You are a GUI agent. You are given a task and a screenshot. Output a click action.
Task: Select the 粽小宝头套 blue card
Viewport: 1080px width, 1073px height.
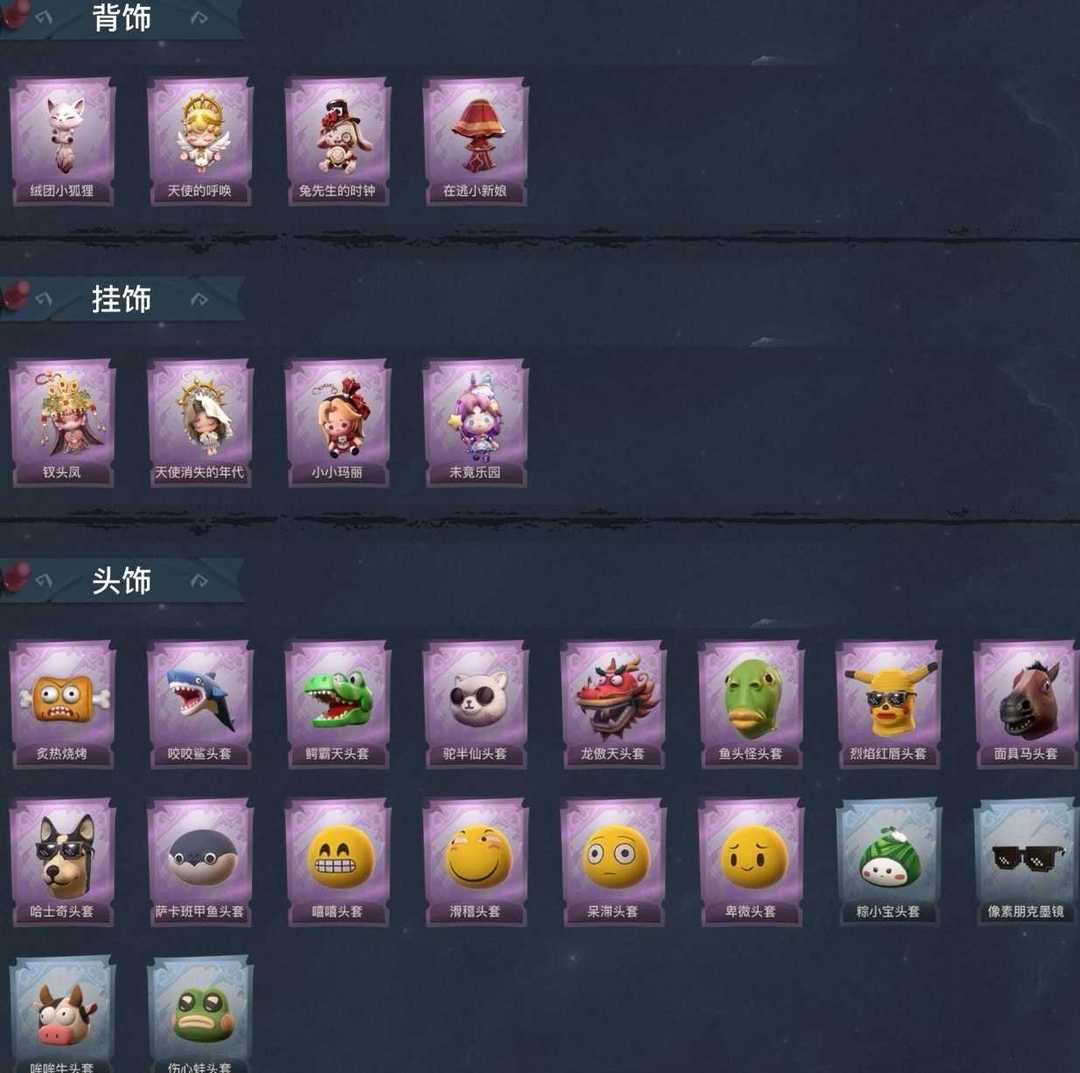[x=889, y=862]
